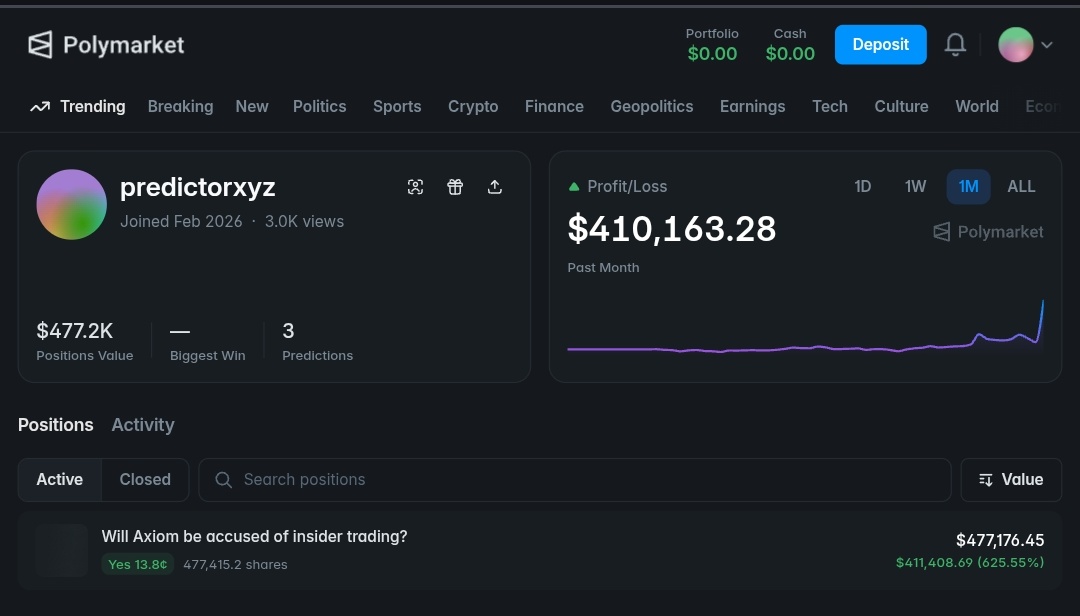This screenshot has width=1080, height=616.
Task: Click the Search positions field
Action: [574, 480]
